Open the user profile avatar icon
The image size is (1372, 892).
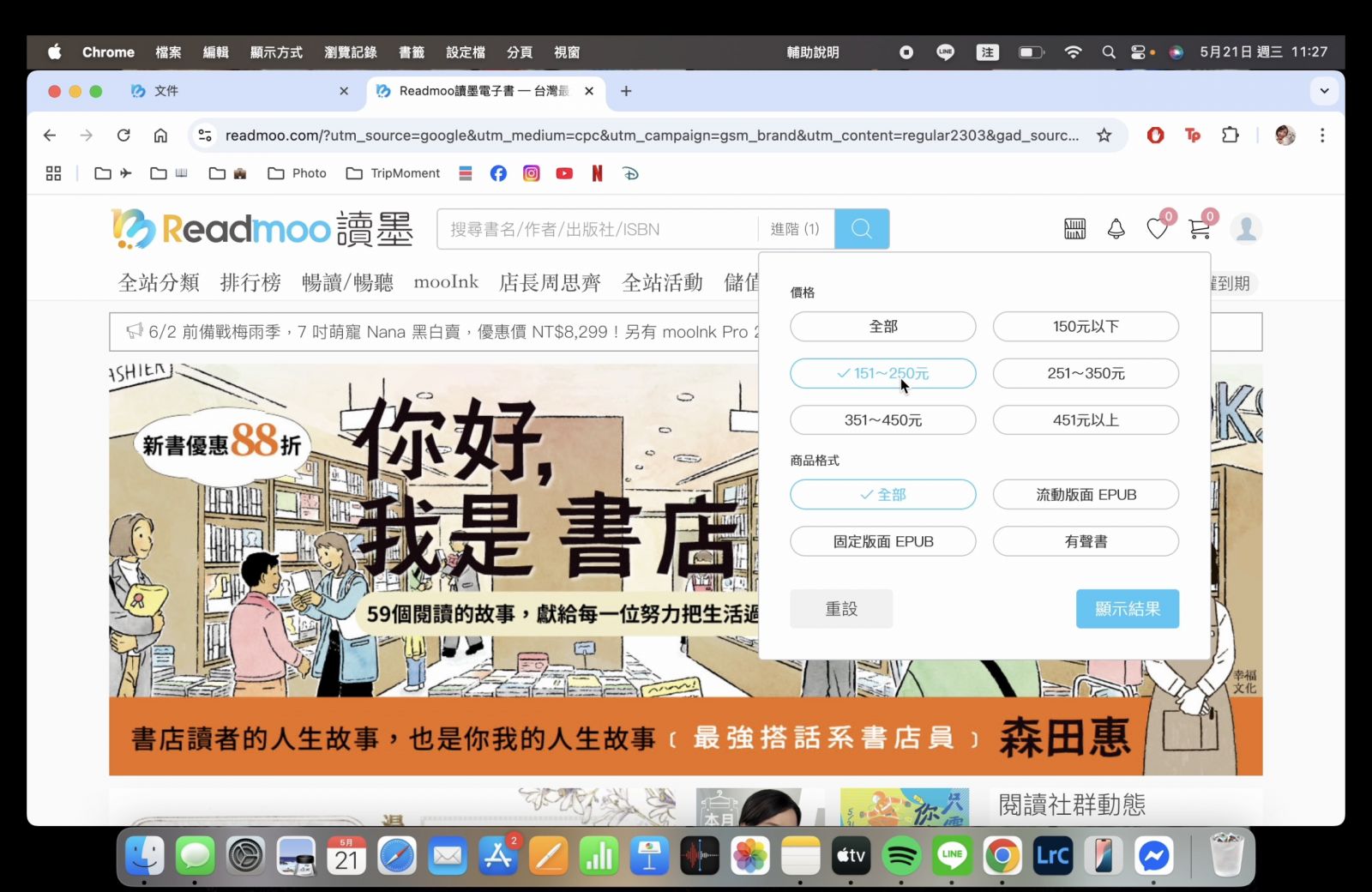coord(1246,229)
